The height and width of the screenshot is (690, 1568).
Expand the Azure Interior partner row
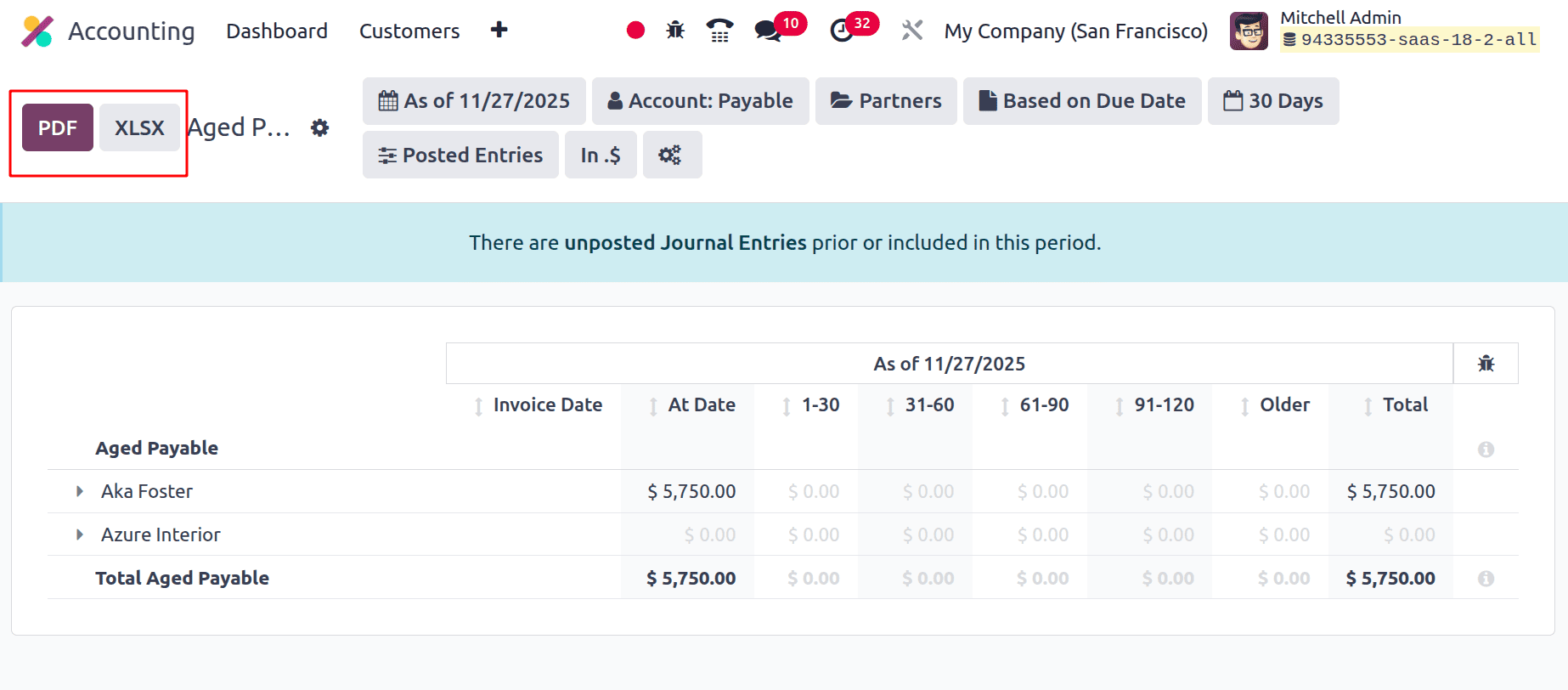(80, 534)
